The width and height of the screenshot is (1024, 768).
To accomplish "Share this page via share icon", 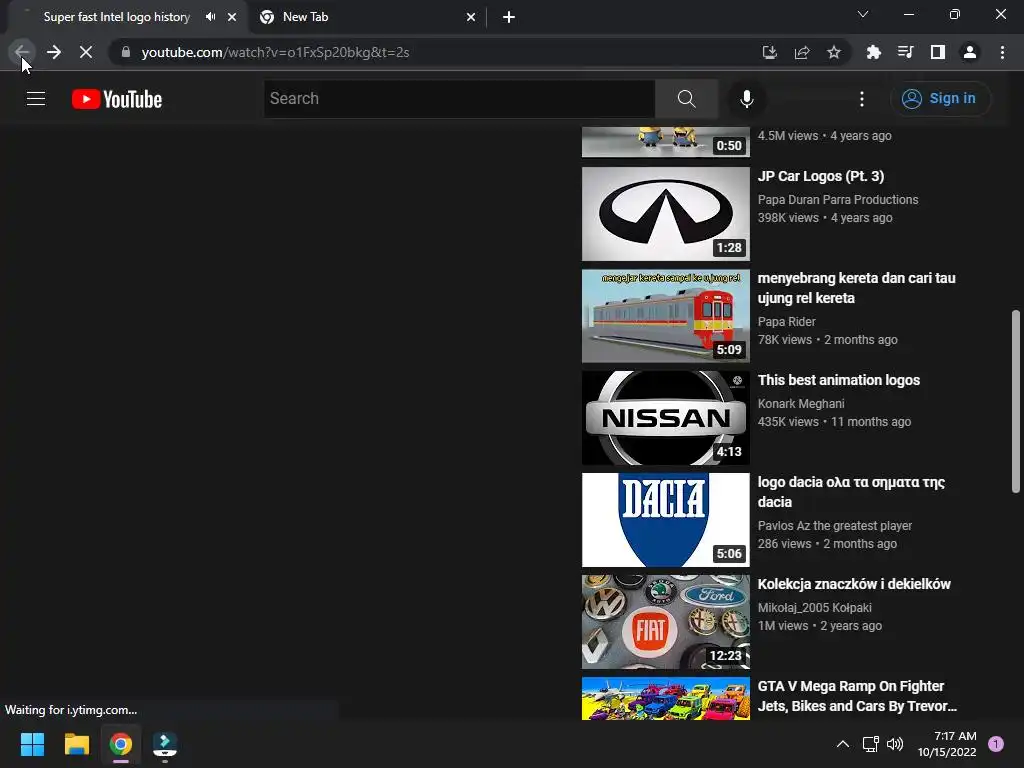I will tap(802, 52).
